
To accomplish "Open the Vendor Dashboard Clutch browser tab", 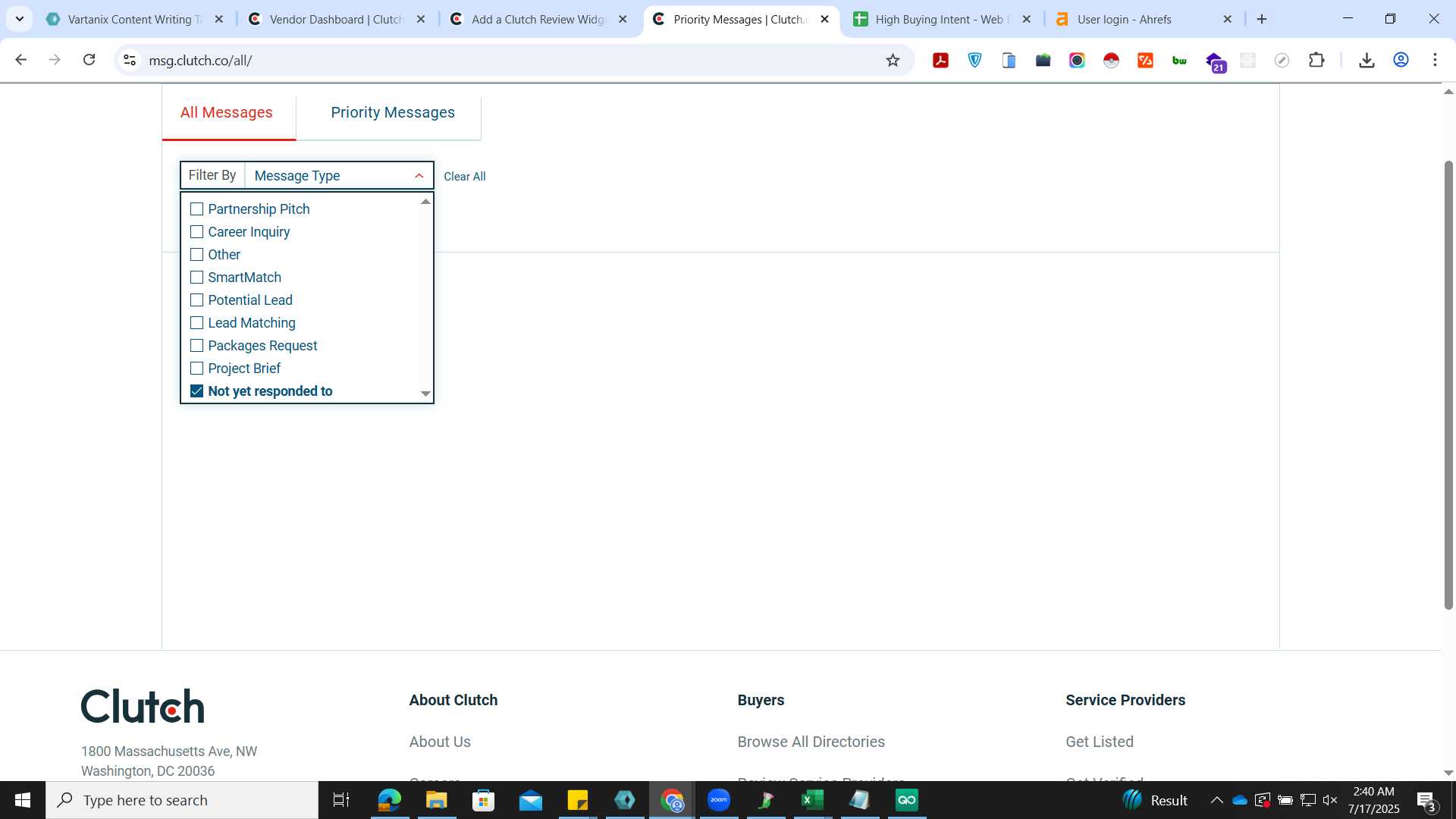I will pyautogui.click(x=336, y=20).
